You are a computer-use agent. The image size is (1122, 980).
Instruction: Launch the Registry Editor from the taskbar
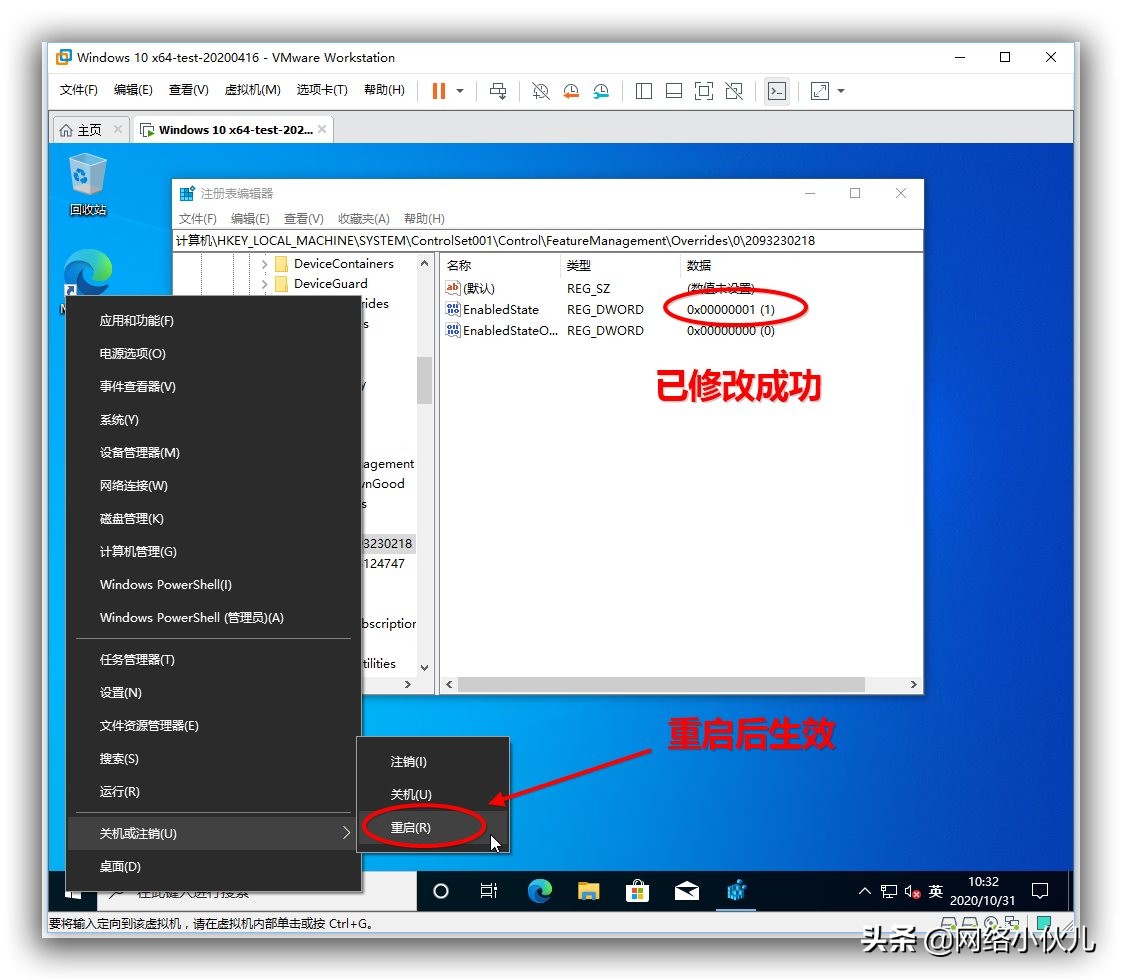(737, 890)
